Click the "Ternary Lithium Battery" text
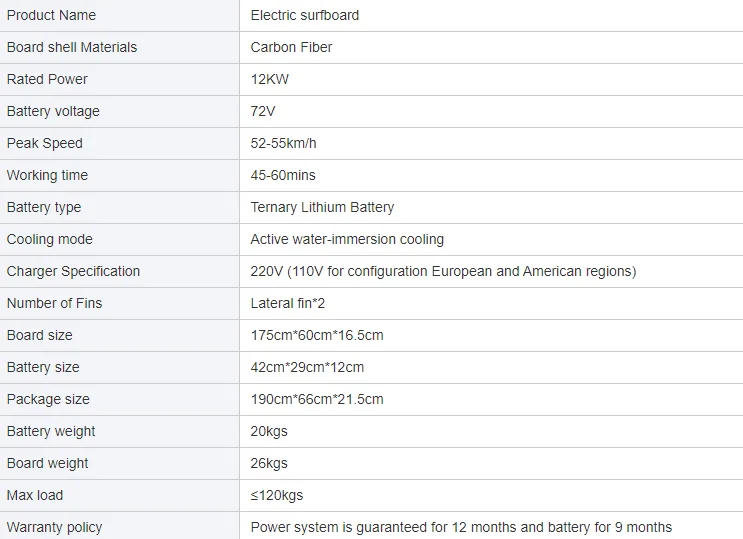The image size is (743, 539). (x=322, y=207)
